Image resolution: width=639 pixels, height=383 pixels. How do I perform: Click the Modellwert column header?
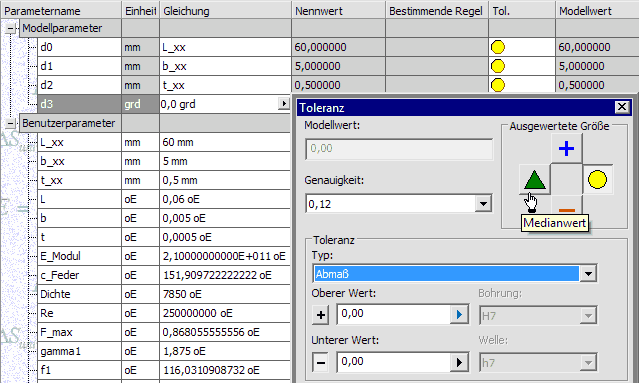pos(597,10)
